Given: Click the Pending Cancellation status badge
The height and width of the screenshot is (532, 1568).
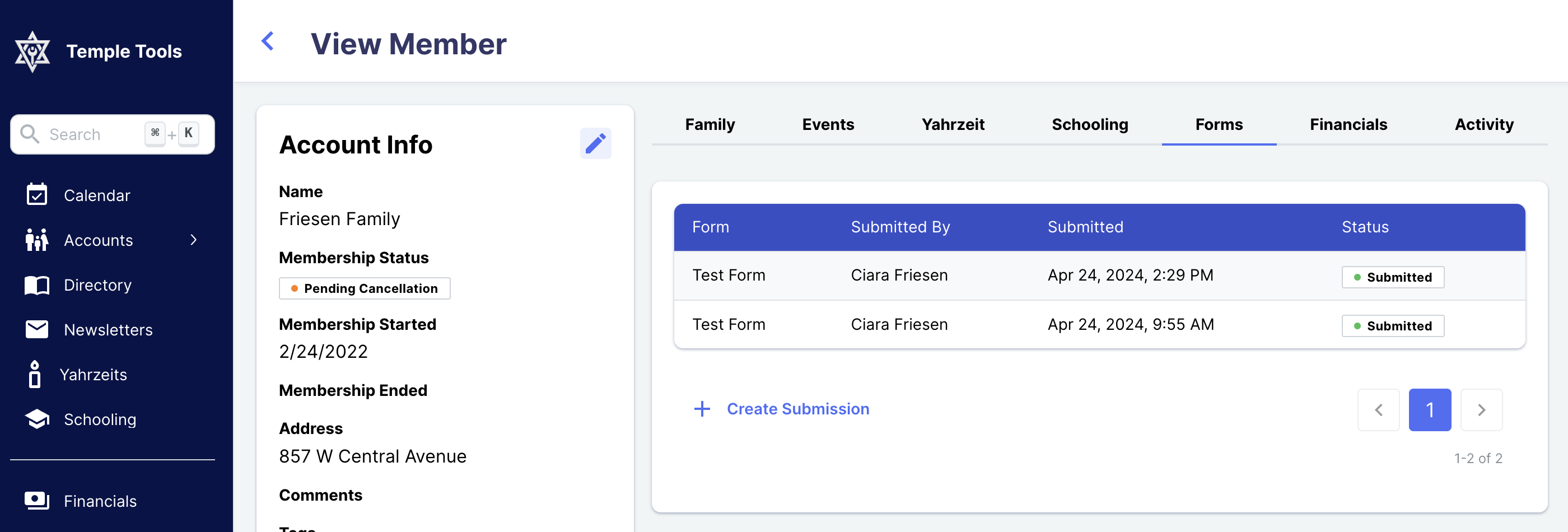Looking at the screenshot, I should click(x=365, y=288).
